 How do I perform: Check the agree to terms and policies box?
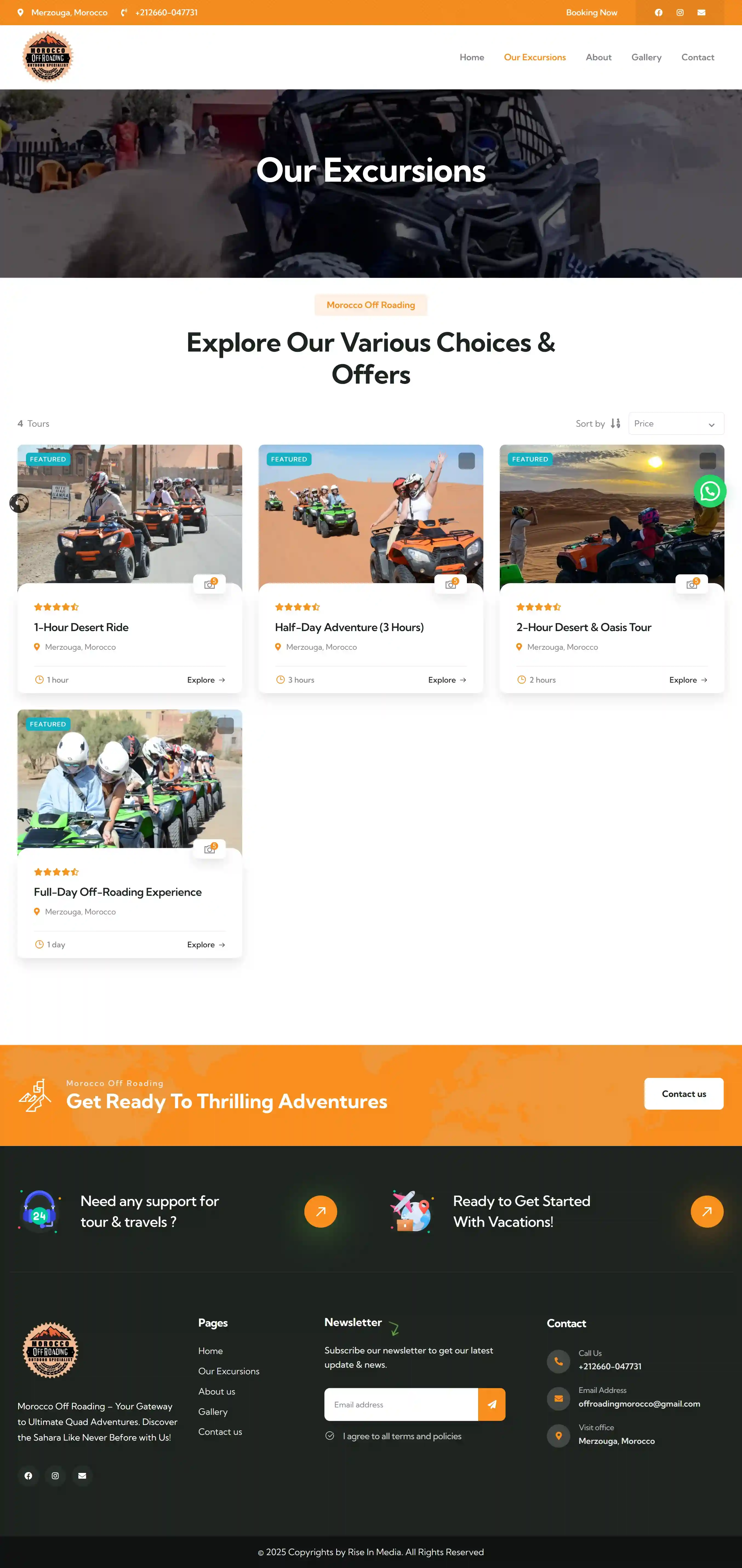point(330,1436)
